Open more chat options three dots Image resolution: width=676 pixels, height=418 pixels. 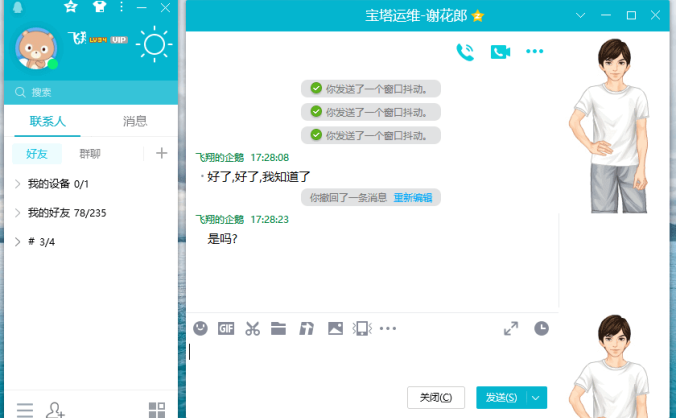[535, 51]
